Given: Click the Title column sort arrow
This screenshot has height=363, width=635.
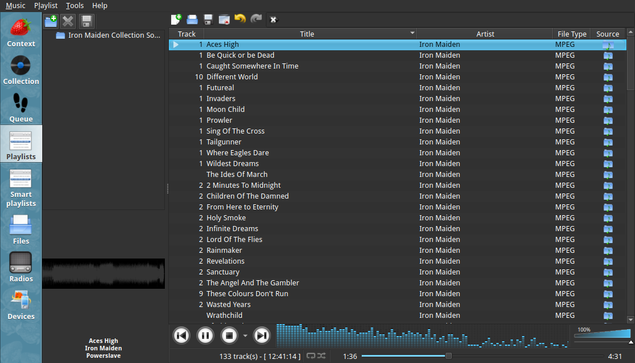Looking at the screenshot, I should [x=412, y=33].
